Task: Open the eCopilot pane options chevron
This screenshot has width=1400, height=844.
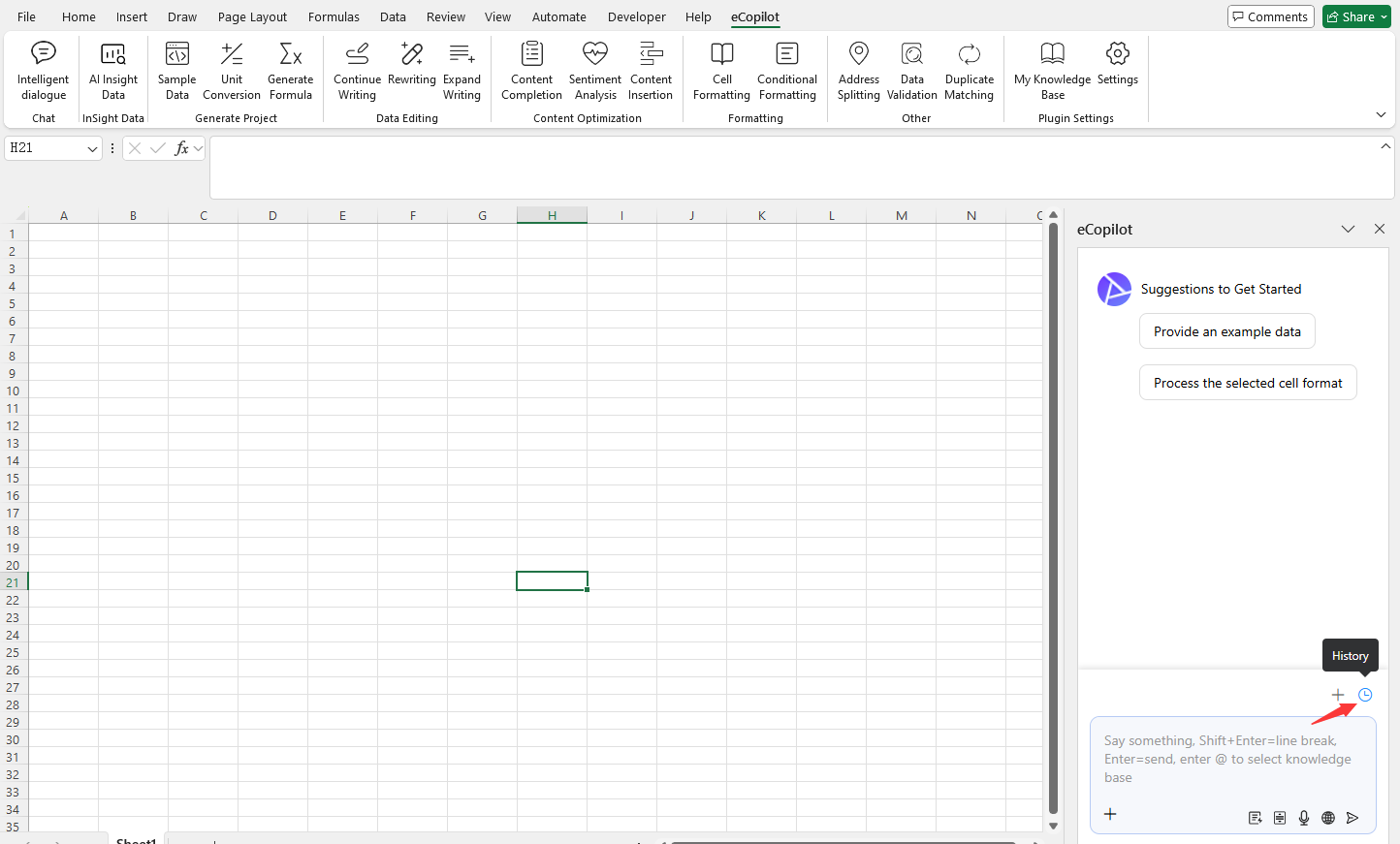Action: click(x=1348, y=229)
